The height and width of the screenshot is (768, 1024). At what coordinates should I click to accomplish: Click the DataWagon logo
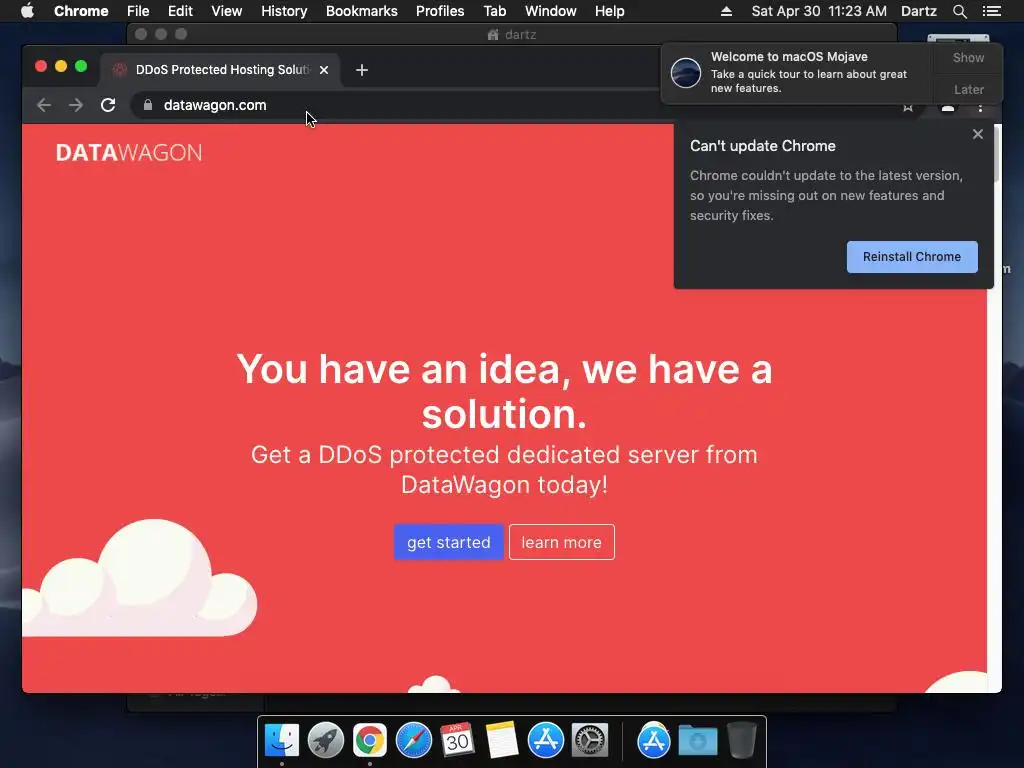click(129, 153)
